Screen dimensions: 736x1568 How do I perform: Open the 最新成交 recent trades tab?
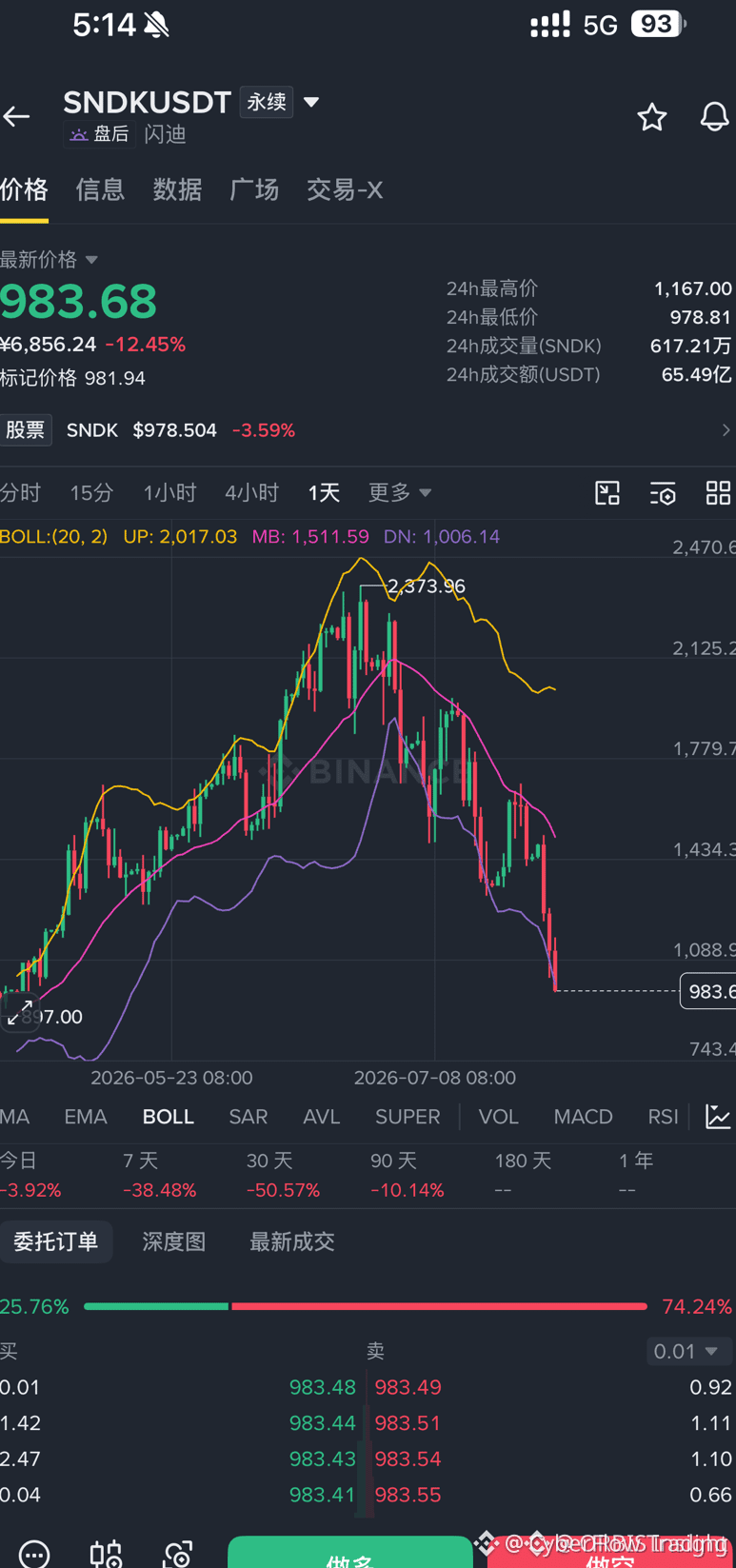point(292,1241)
